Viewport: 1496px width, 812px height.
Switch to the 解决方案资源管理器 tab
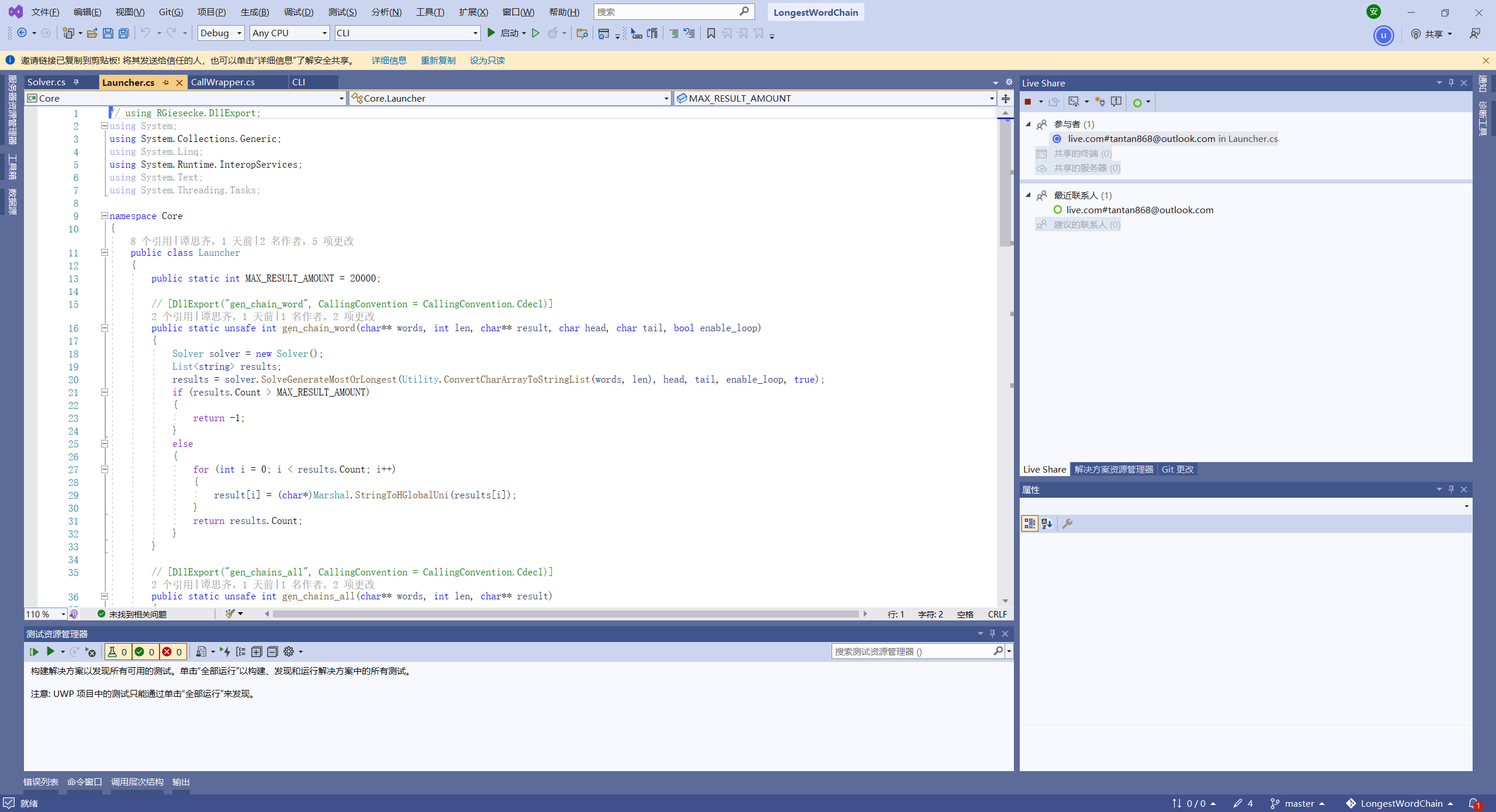[1114, 469]
